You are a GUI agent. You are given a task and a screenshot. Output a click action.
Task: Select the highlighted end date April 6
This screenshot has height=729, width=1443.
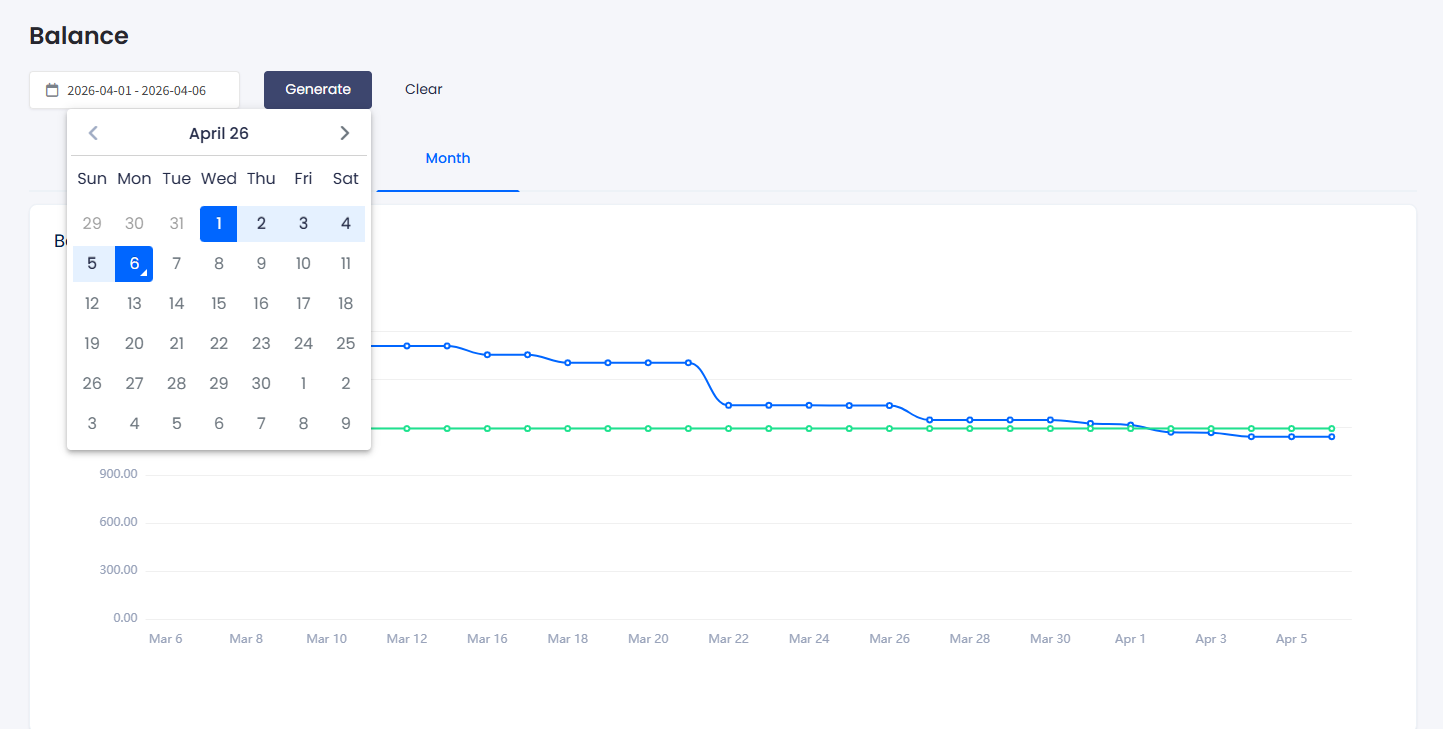click(x=134, y=263)
